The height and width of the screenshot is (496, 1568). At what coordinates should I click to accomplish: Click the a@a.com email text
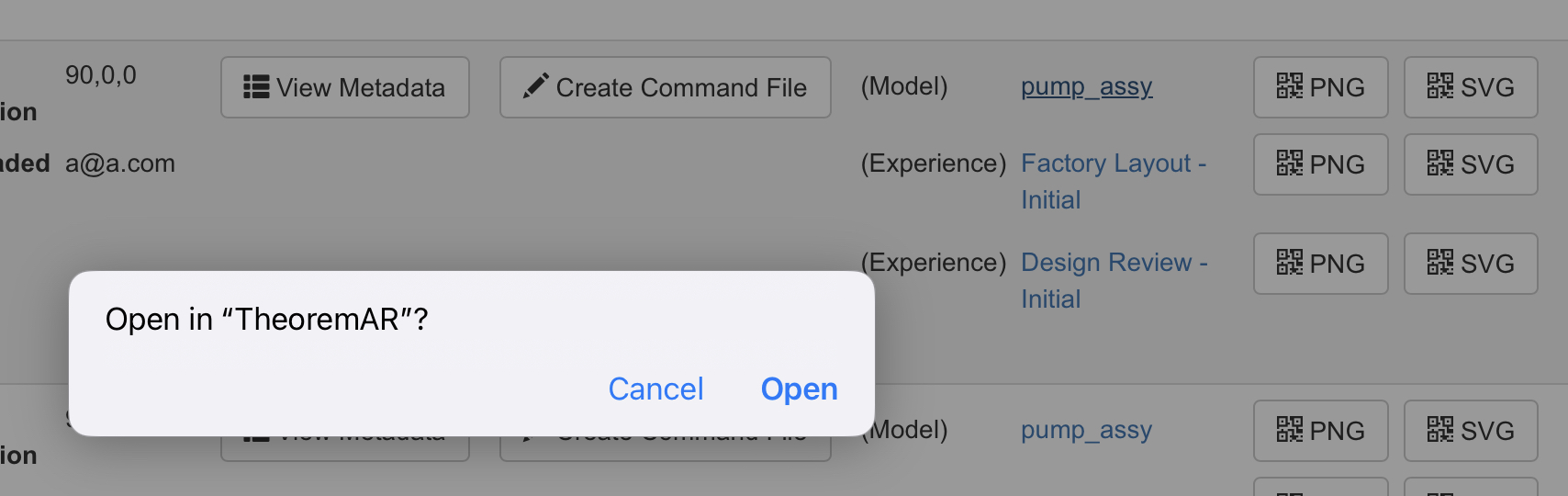pos(120,163)
